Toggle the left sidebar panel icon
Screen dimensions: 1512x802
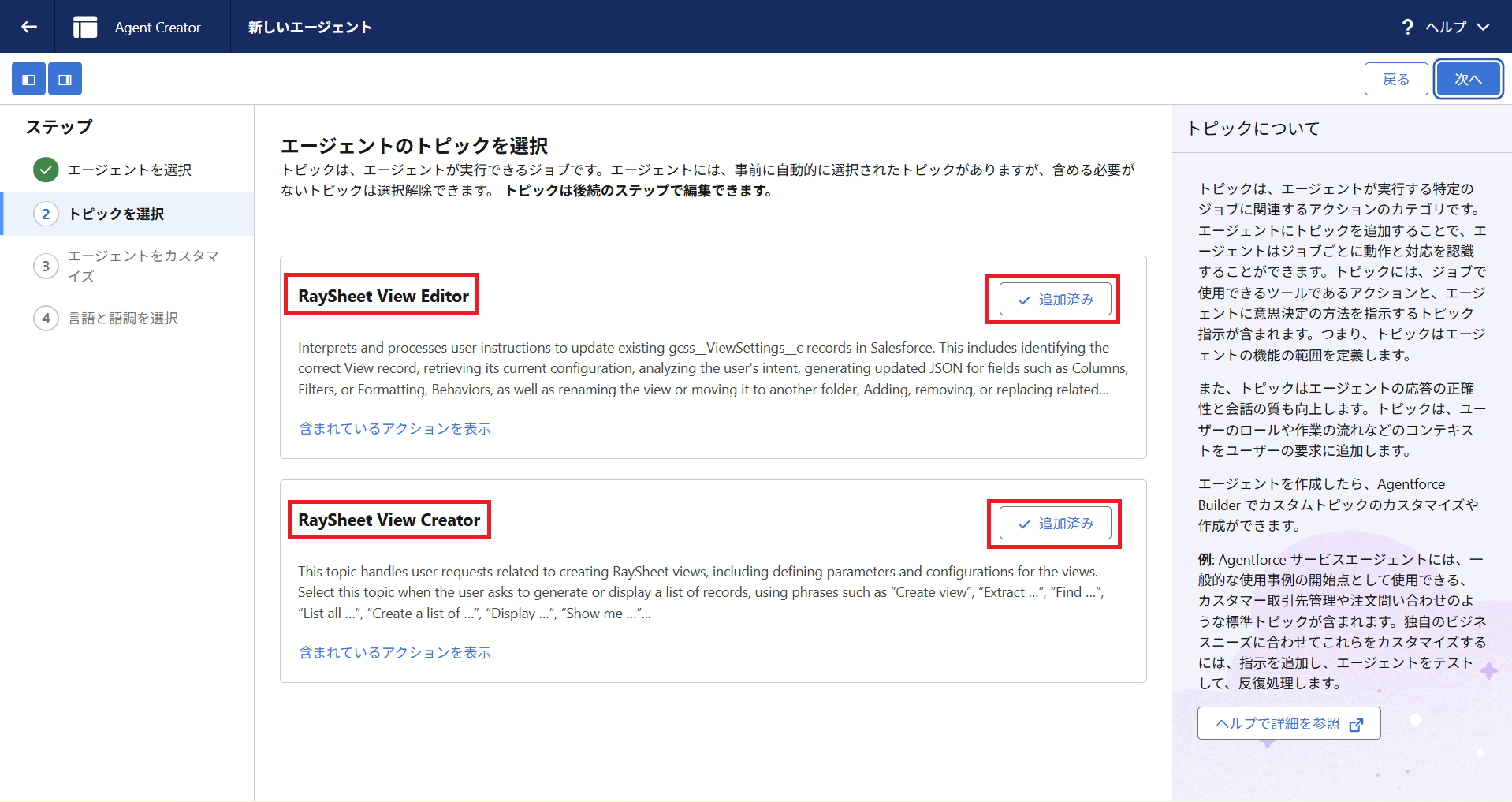tap(28, 80)
